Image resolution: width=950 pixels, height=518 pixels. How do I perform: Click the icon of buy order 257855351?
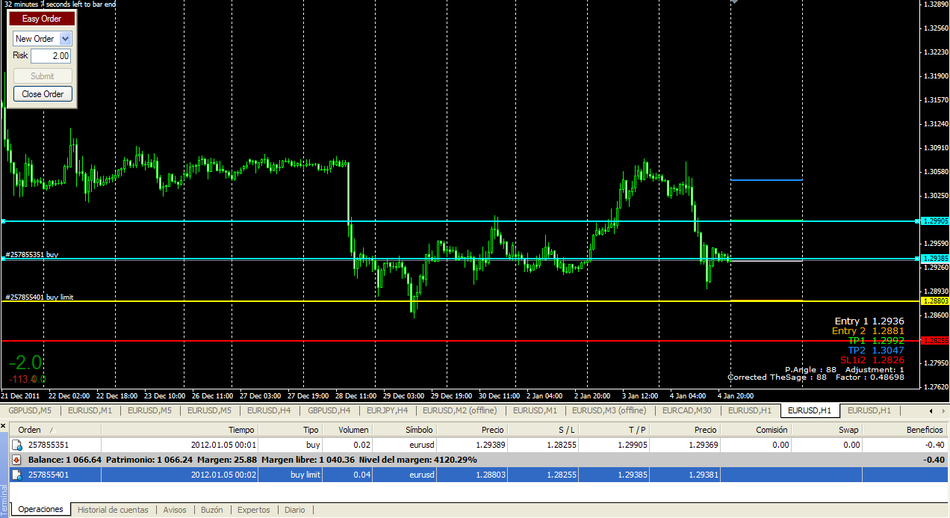click(x=17, y=444)
